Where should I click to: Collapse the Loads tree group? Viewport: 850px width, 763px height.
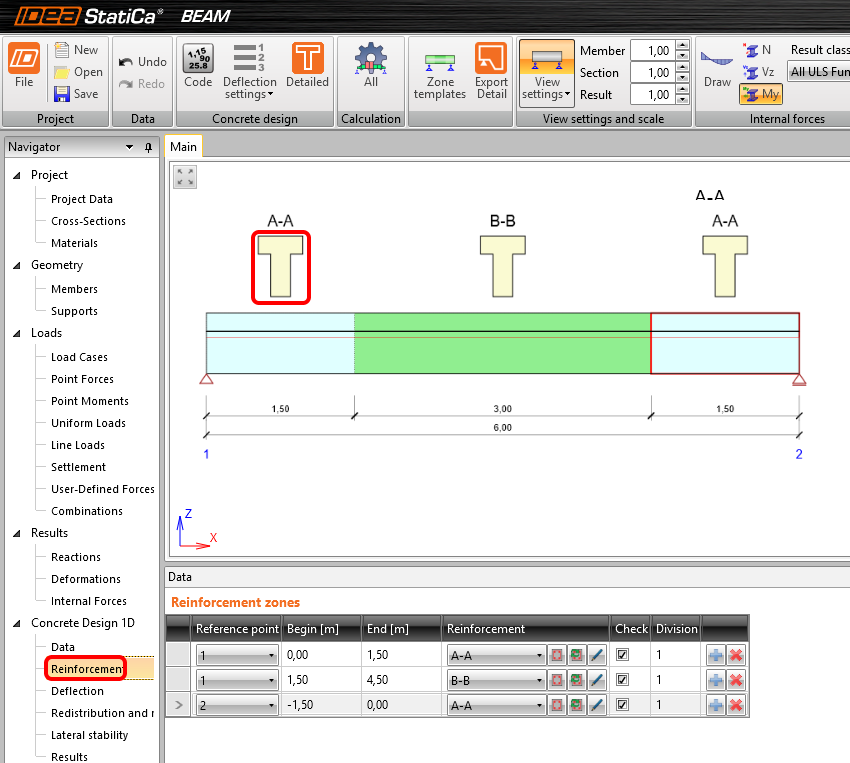pos(17,333)
